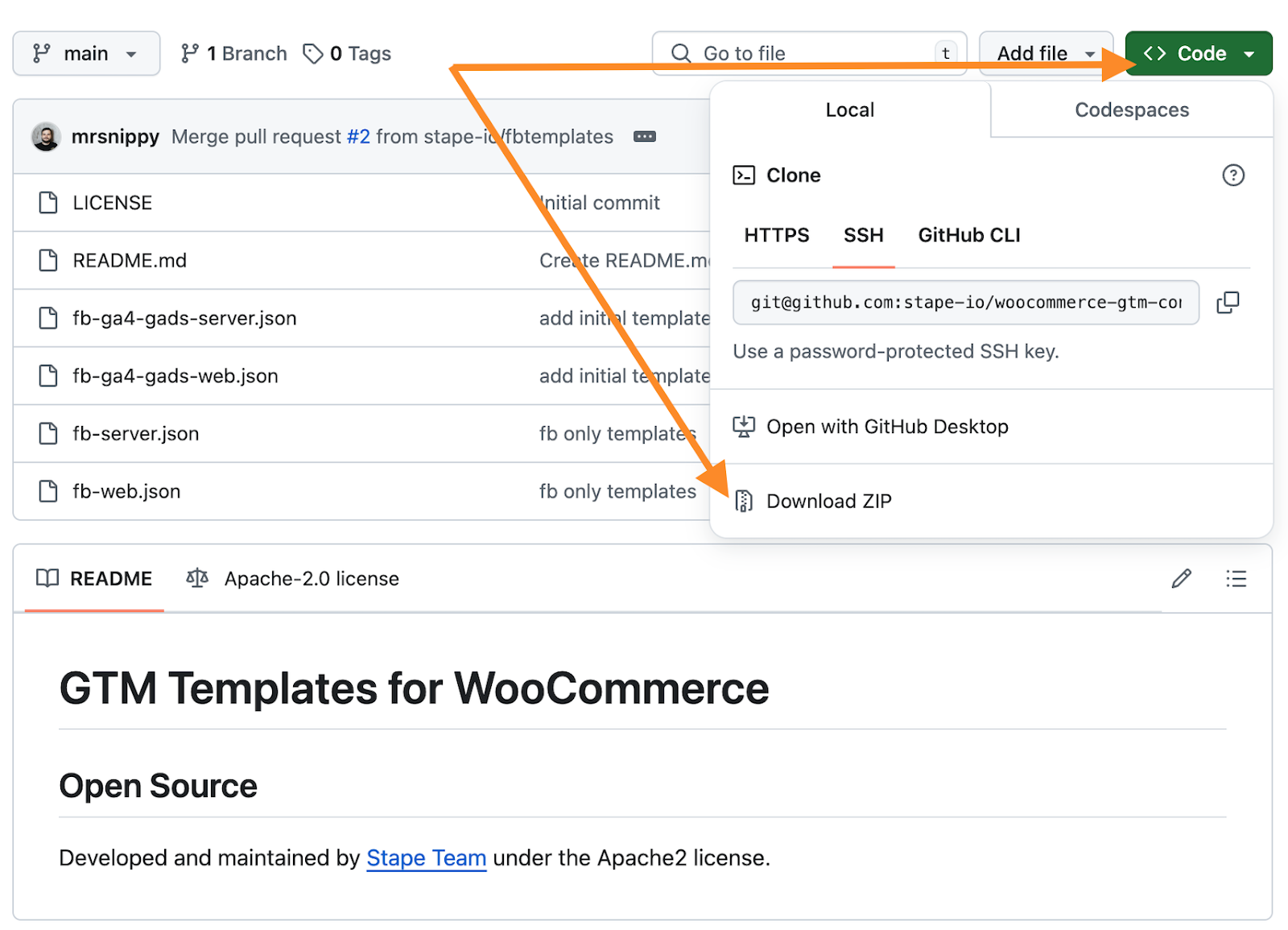Image resolution: width=1288 pixels, height=930 pixels.
Task: Click the 'Open Source' heading text
Action: coord(159,786)
